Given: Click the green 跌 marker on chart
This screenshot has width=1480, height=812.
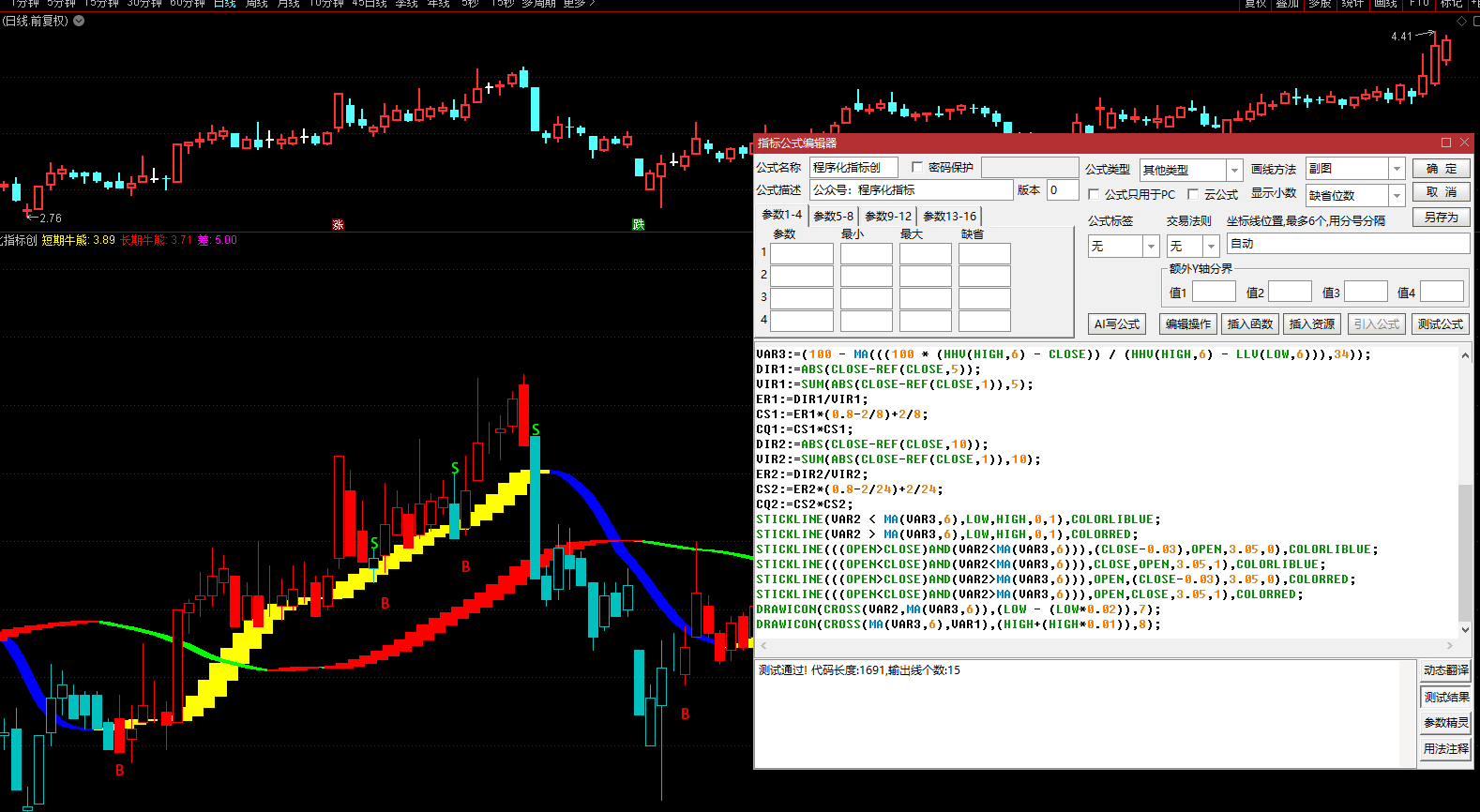Looking at the screenshot, I should [x=638, y=225].
